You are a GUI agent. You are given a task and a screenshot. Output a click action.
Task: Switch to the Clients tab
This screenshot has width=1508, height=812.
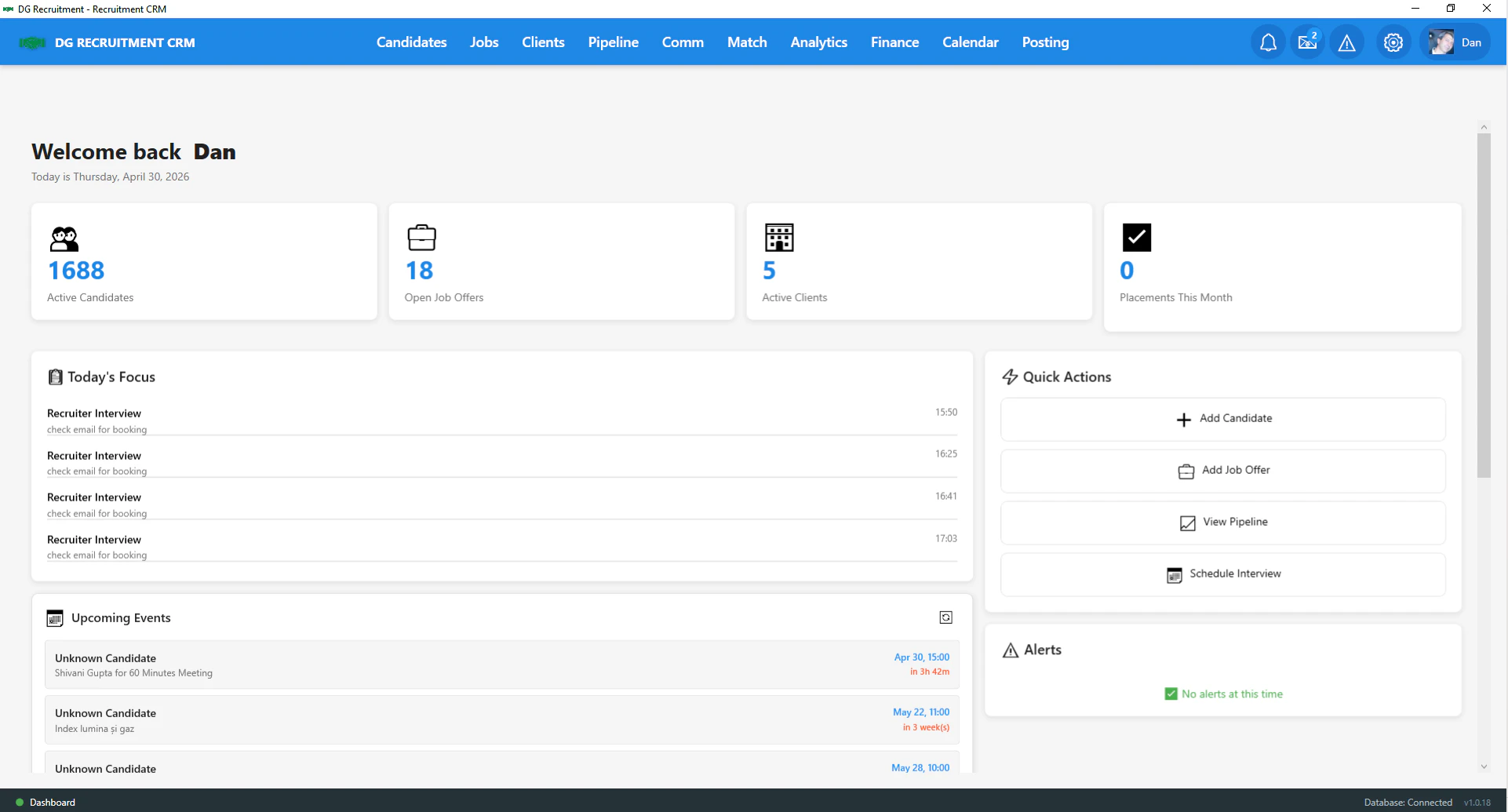pos(543,42)
